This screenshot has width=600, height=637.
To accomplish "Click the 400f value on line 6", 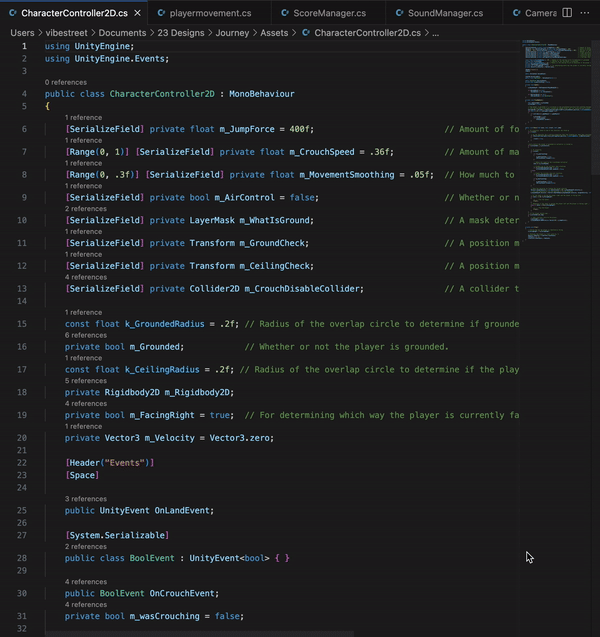I will (300, 129).
